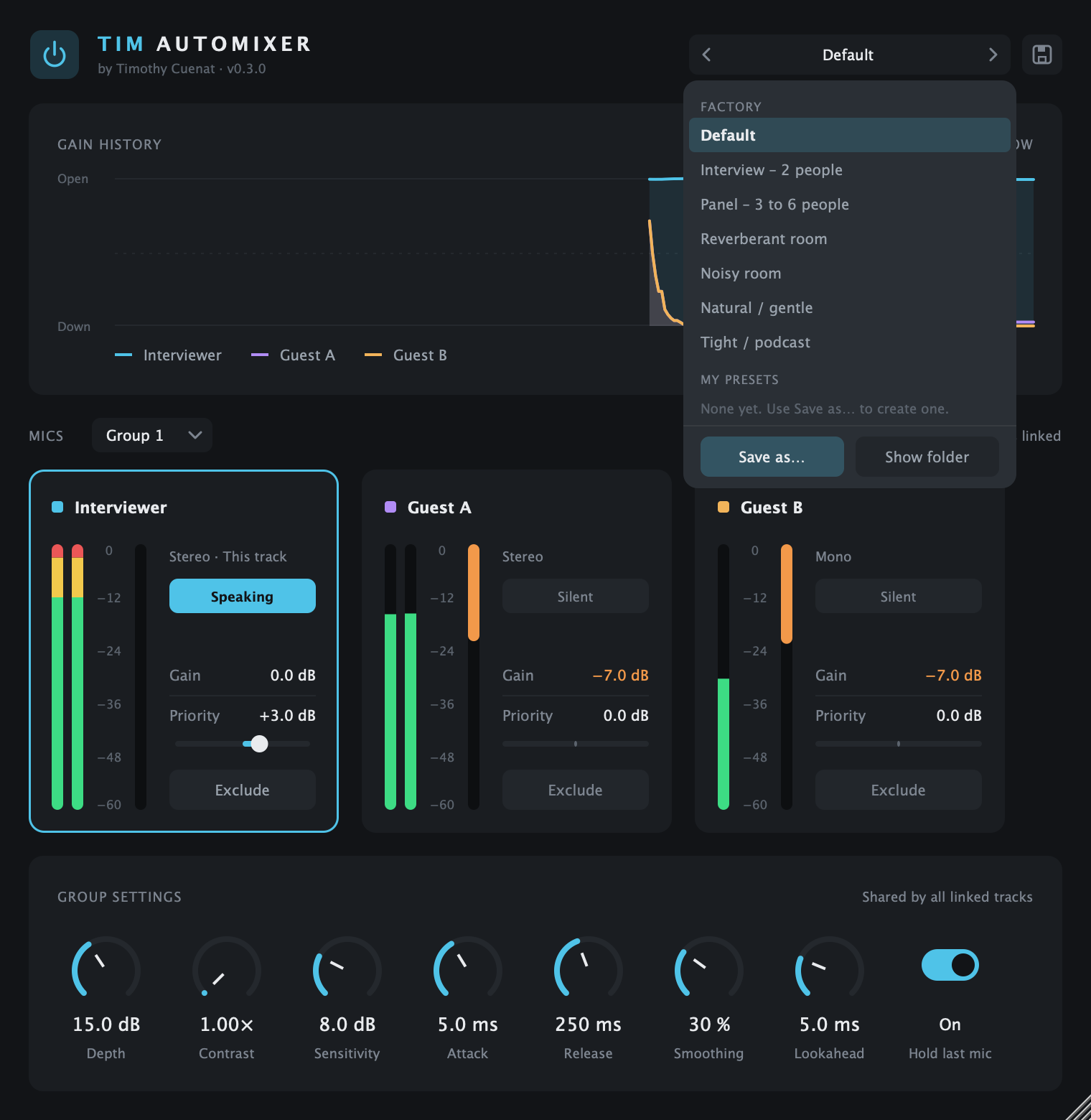Click Interviewer Gain value 0.0 dB
1091x1120 pixels.
tap(293, 675)
